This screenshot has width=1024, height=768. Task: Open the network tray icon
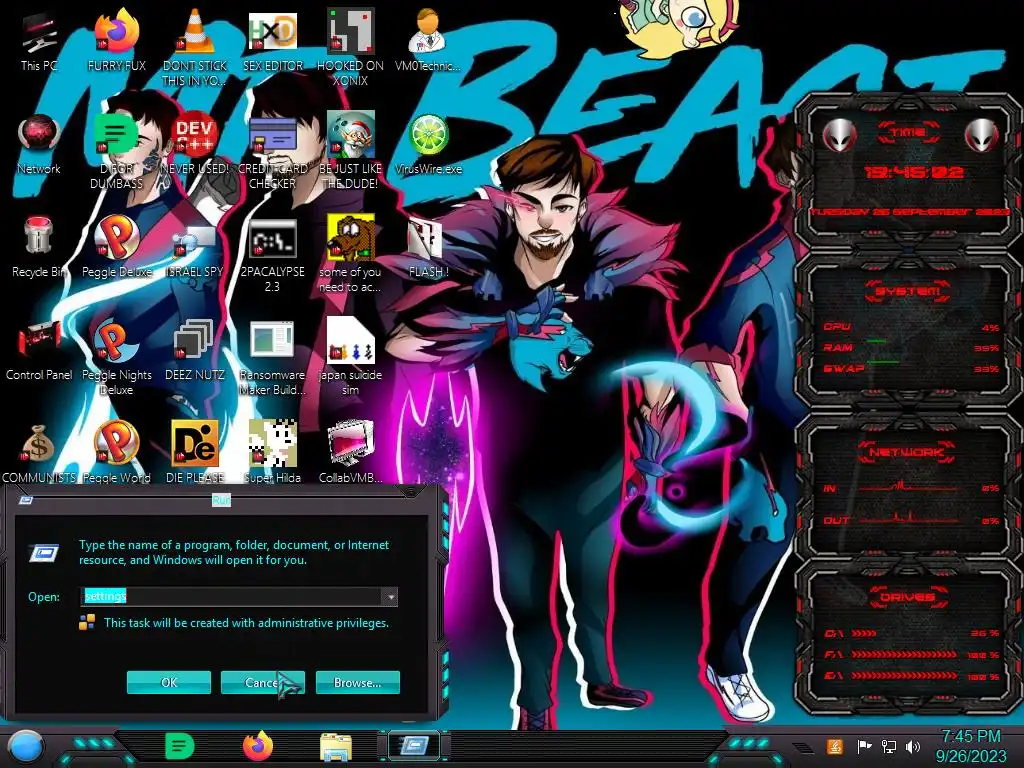(889, 746)
